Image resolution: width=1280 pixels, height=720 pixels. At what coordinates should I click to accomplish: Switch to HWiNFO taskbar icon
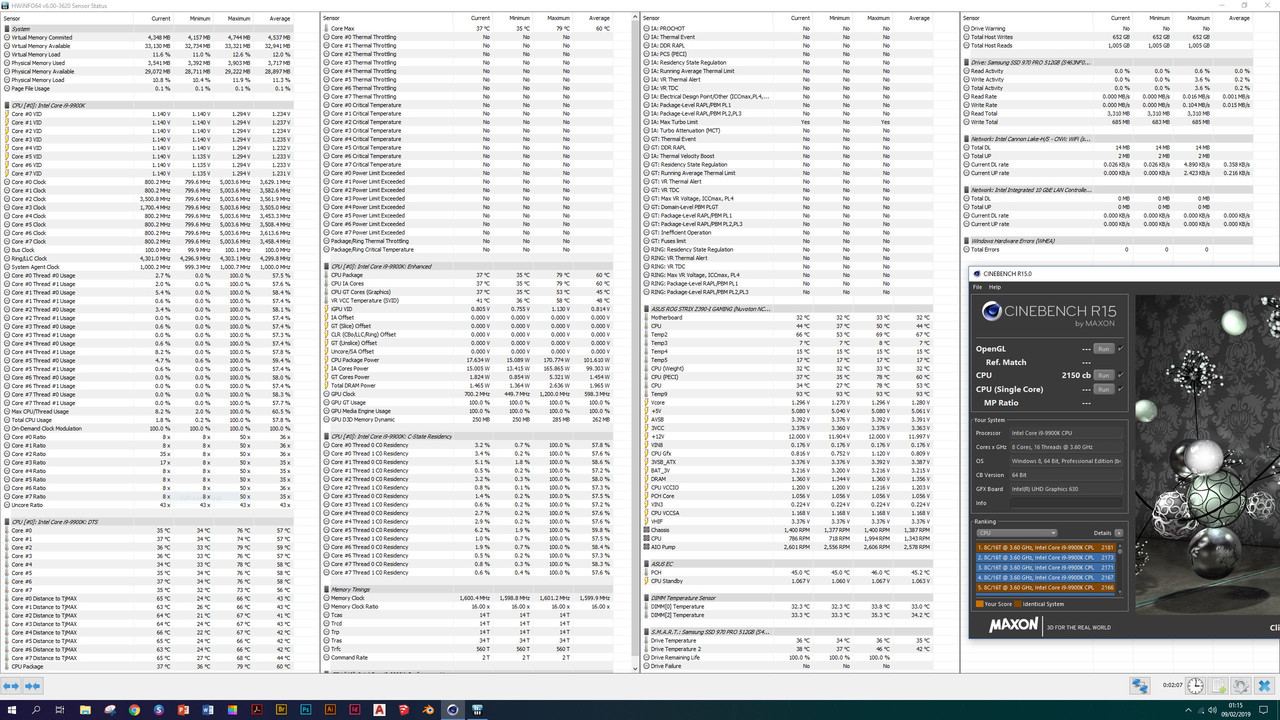pos(477,710)
